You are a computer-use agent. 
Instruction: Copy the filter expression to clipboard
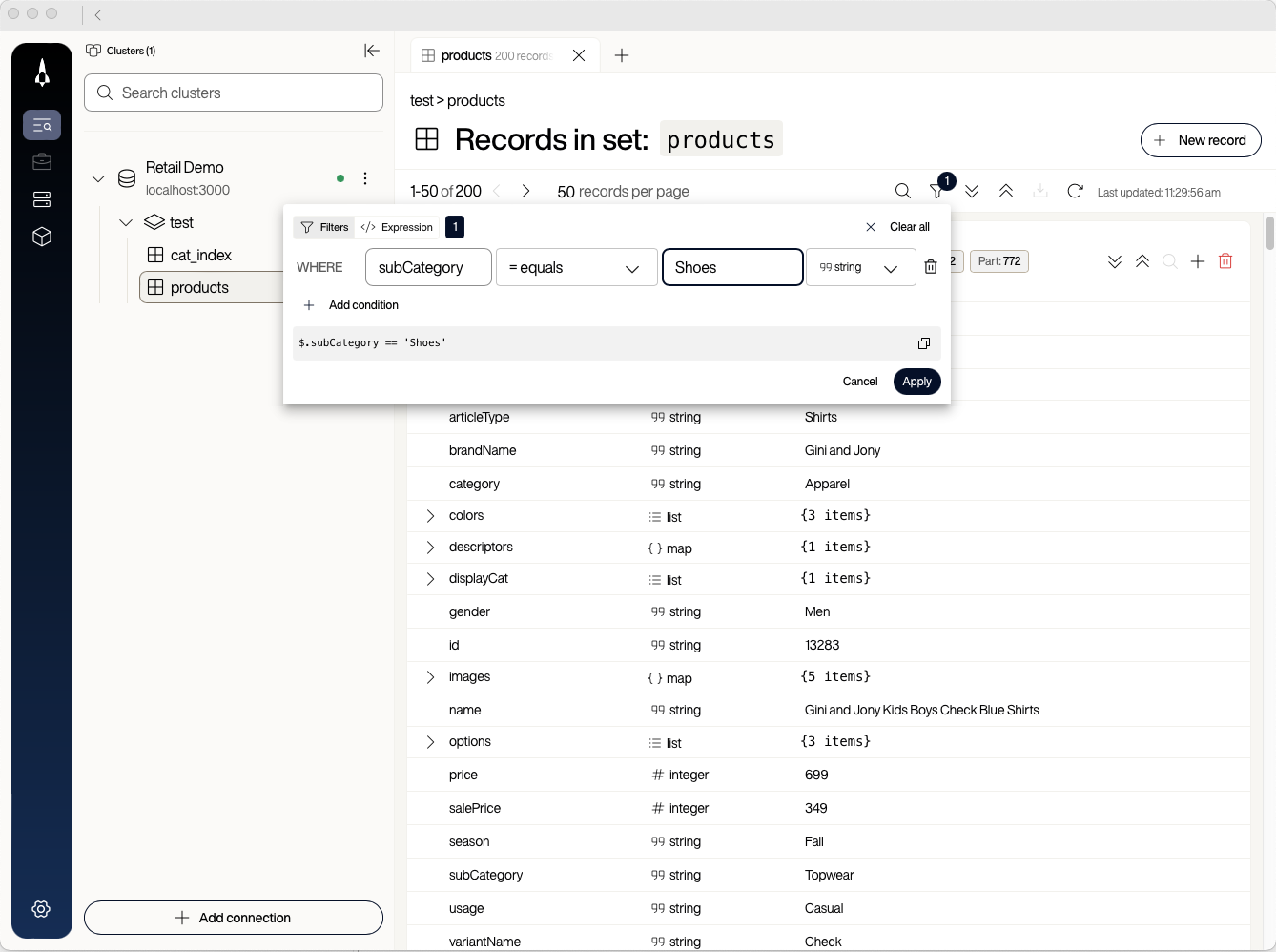pyautogui.click(x=923, y=343)
